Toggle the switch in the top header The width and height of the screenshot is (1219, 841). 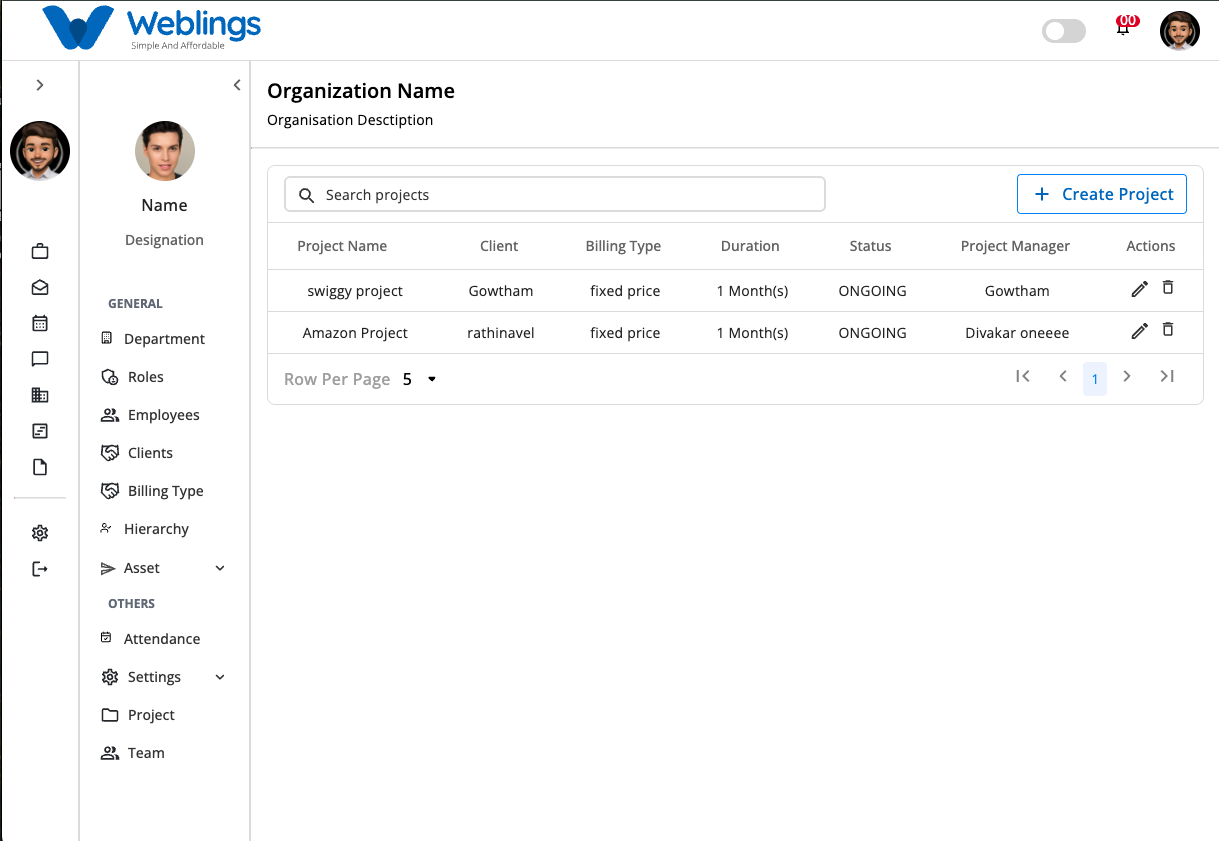click(x=1064, y=31)
